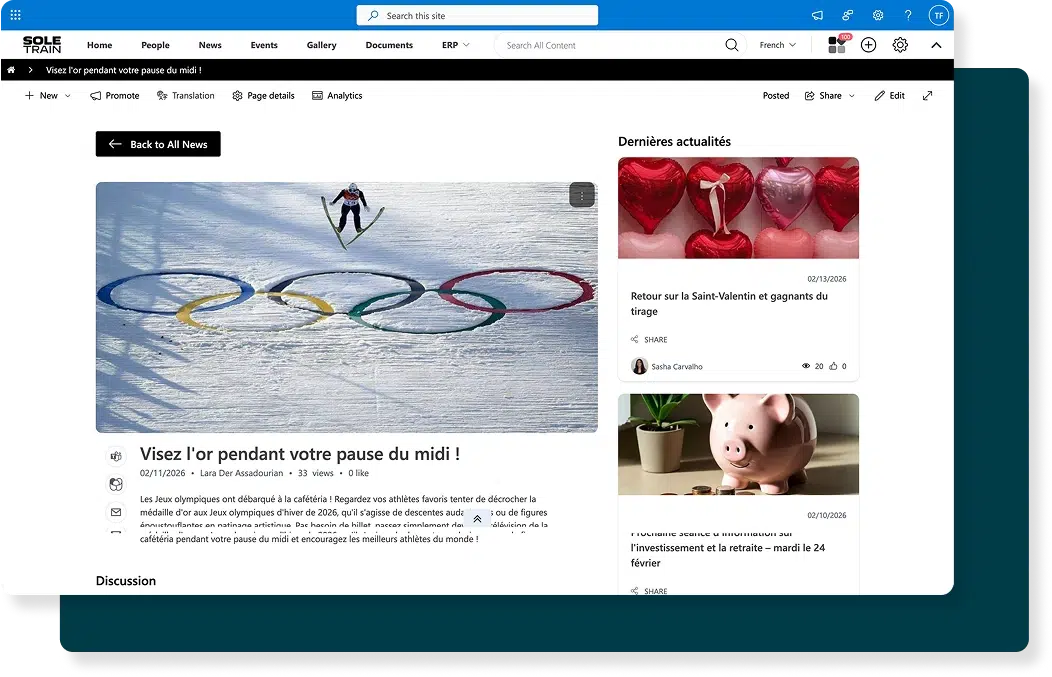Share article via email envelope icon

(116, 512)
